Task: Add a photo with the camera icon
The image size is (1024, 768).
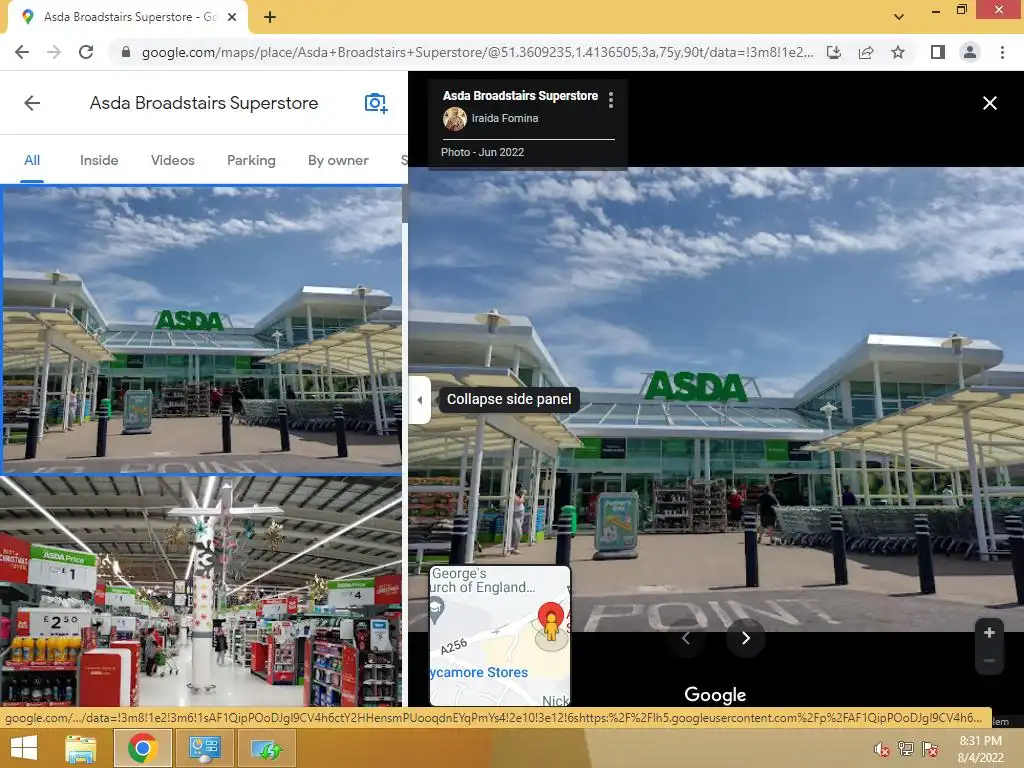Action: click(376, 103)
